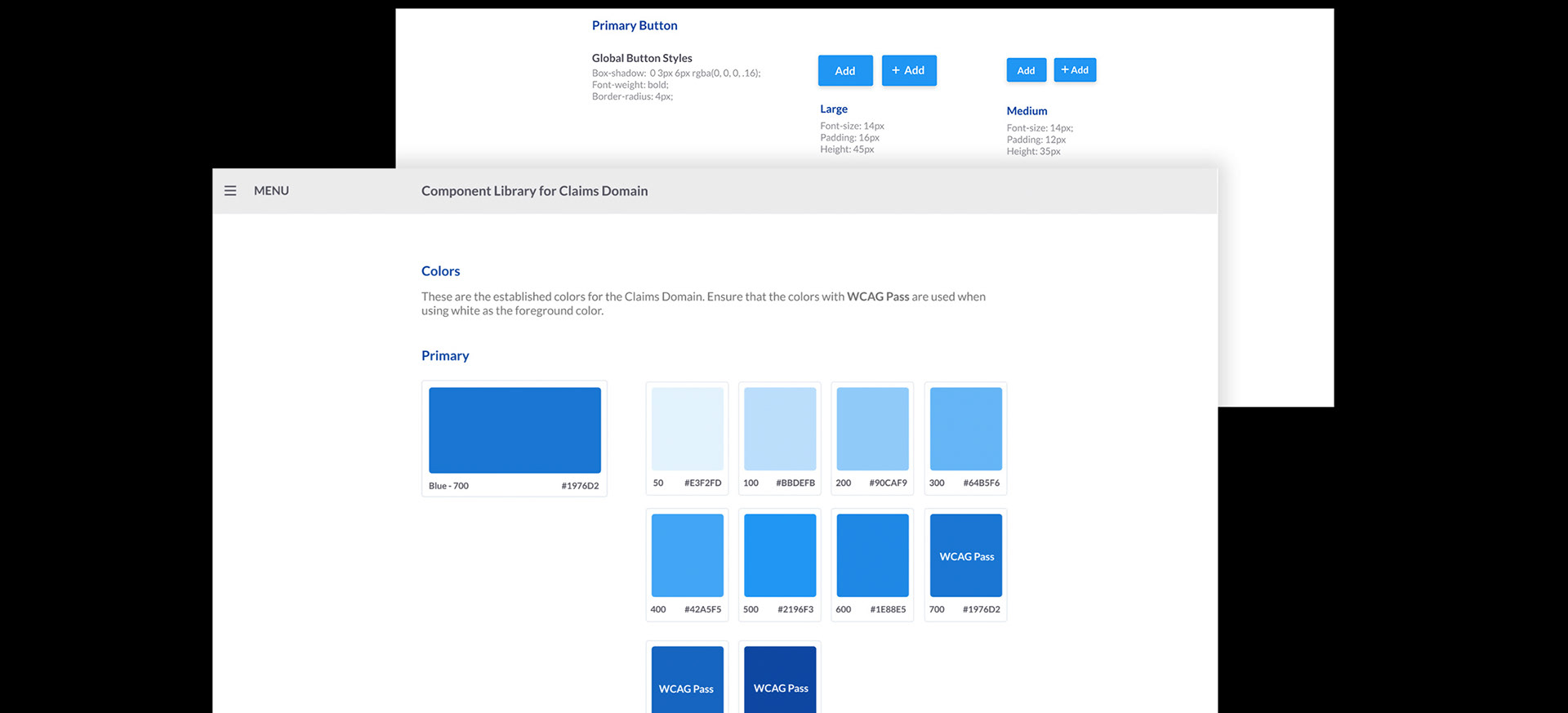This screenshot has width=1568, height=713.
Task: Click the medium + Add button in back window
Action: click(1075, 70)
